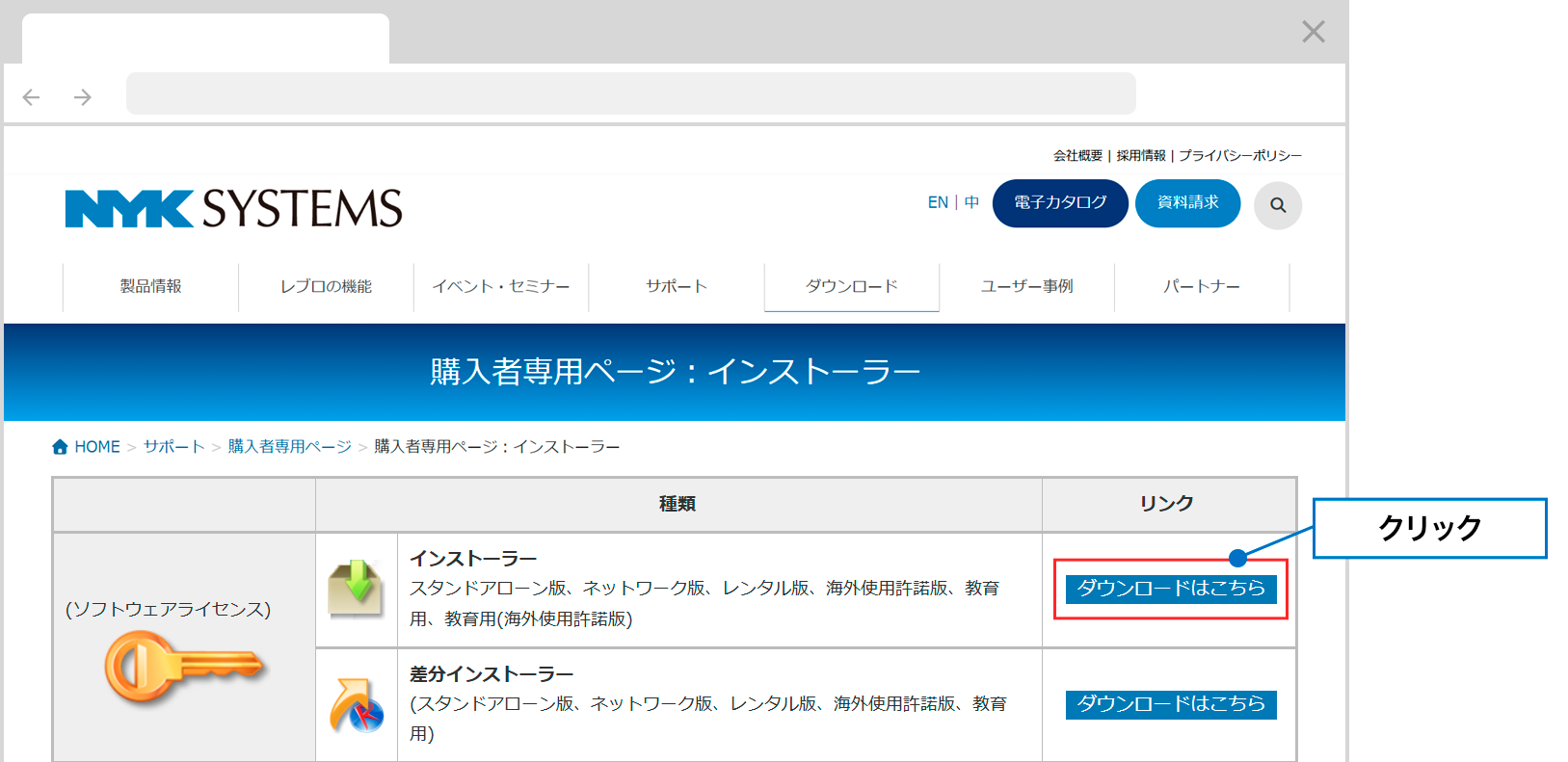Open the サポート menu
Screen dimensions: 1568x762
677,287
